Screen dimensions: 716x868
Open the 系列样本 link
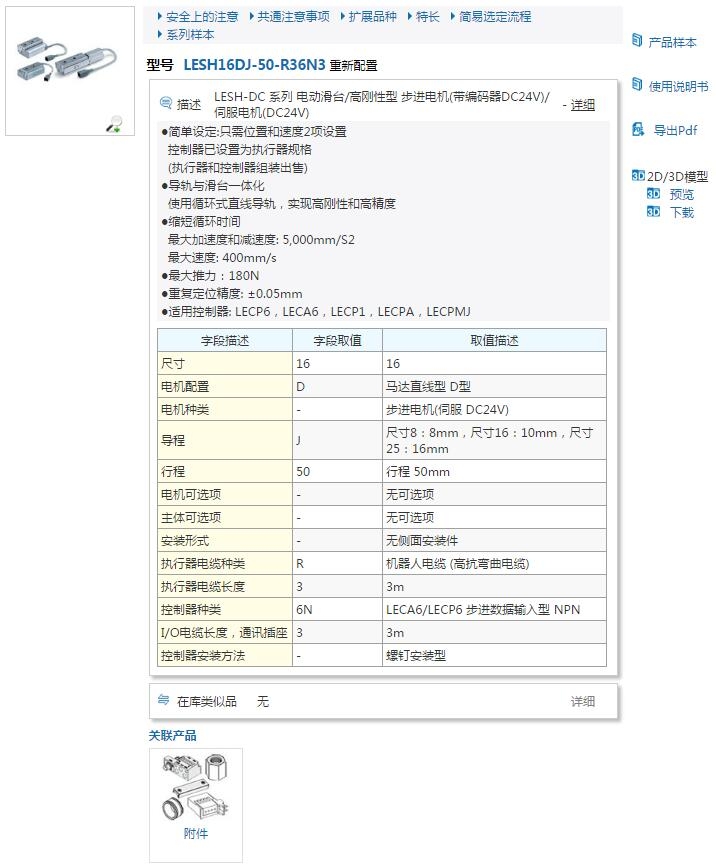(x=190, y=34)
